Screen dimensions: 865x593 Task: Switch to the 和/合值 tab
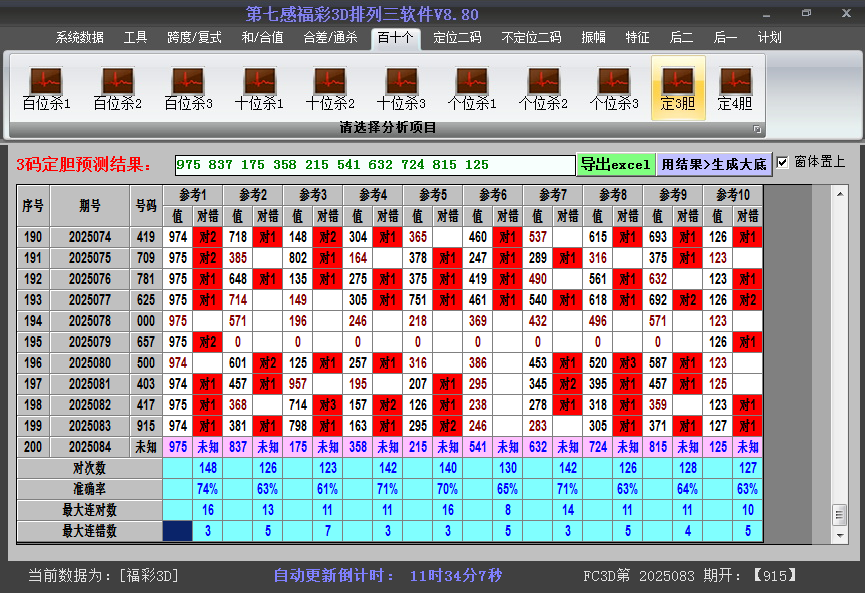pos(263,38)
